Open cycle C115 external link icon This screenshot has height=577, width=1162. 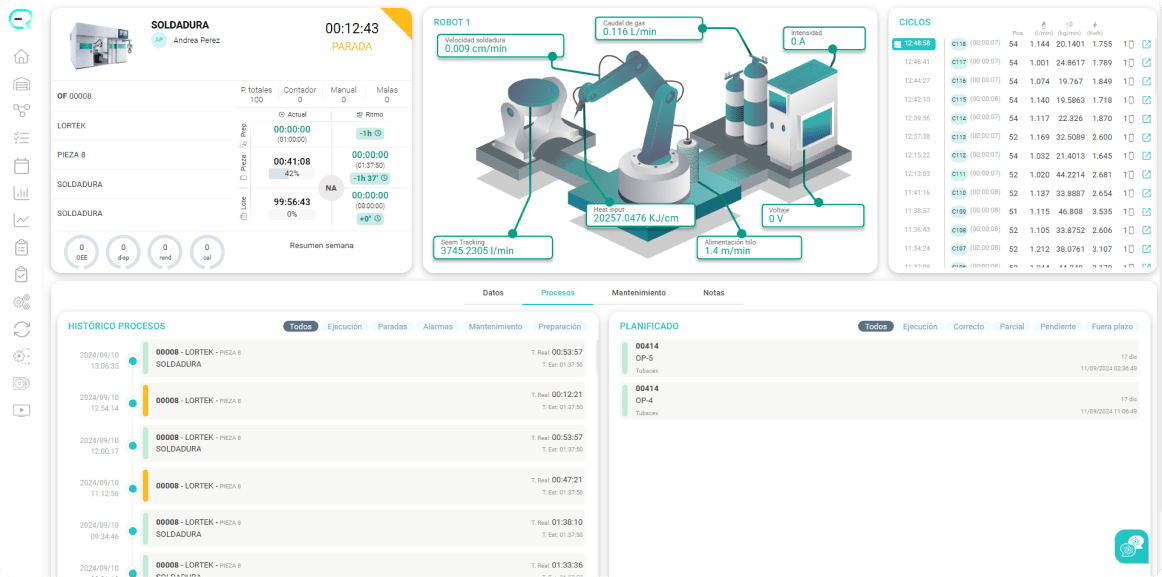[x=1146, y=99]
